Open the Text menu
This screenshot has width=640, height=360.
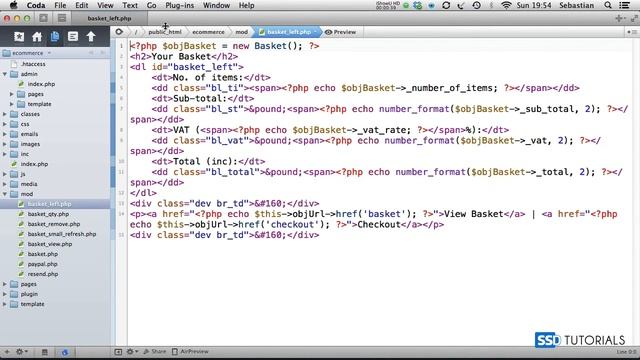coord(130,5)
